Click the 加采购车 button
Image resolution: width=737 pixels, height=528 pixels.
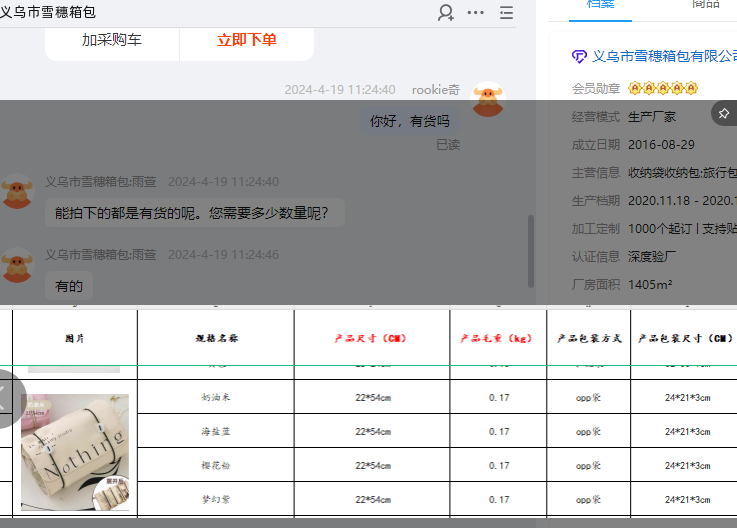pos(112,40)
